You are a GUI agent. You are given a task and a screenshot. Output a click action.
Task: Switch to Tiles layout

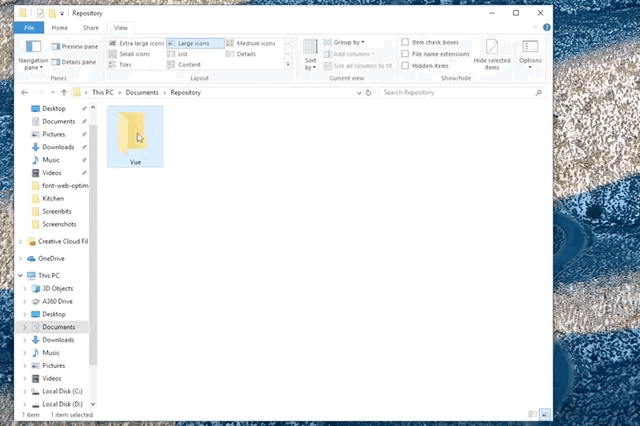tap(120, 64)
